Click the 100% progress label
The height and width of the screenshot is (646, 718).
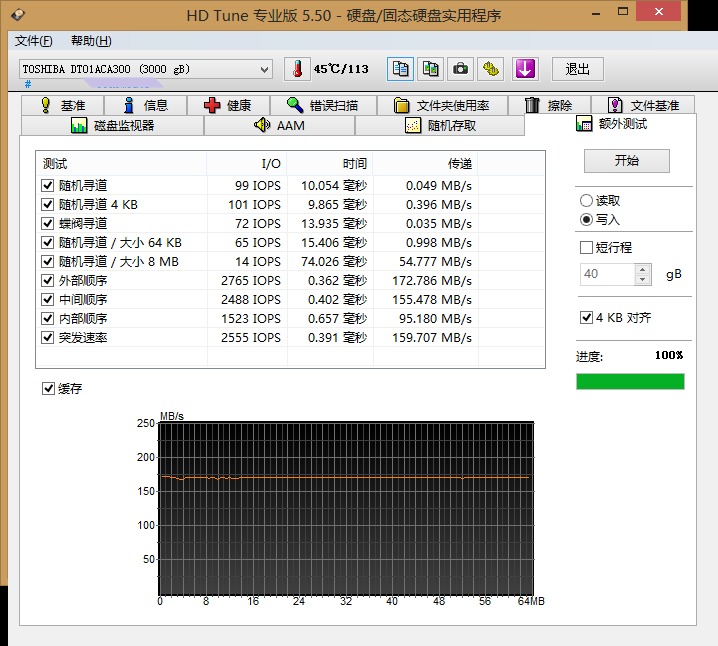click(669, 355)
